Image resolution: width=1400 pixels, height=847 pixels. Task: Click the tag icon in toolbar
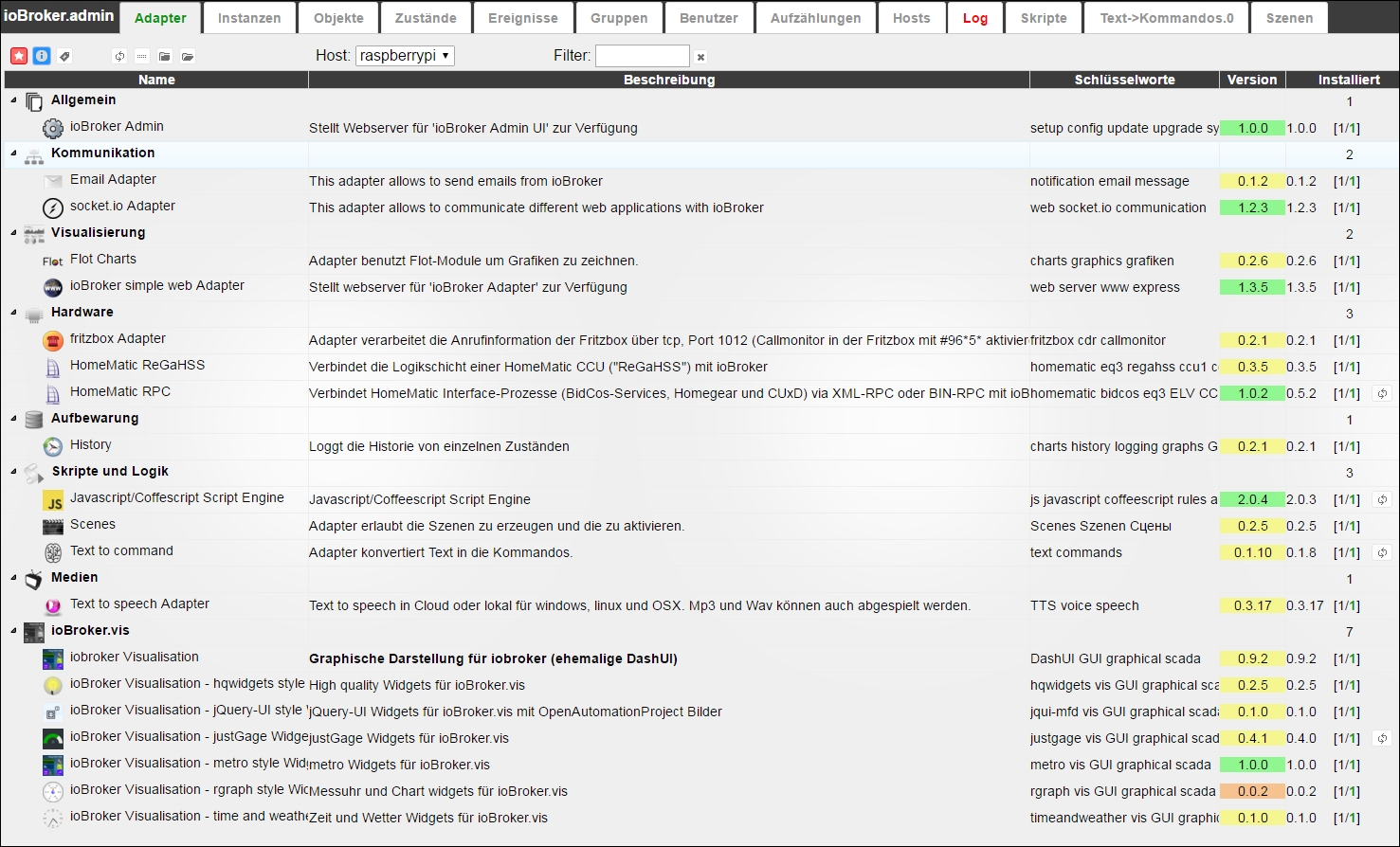click(x=64, y=56)
